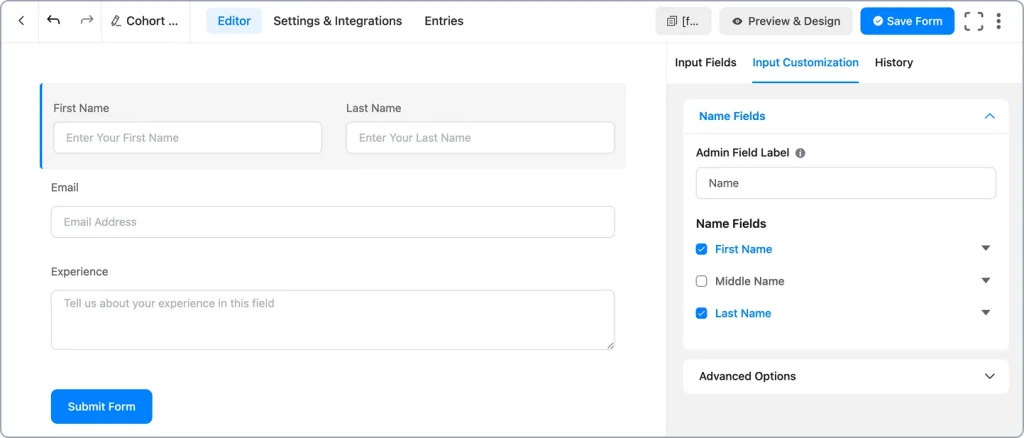This screenshot has height=438, width=1024.
Task: Switch to Input Fields tab
Action: tap(705, 63)
